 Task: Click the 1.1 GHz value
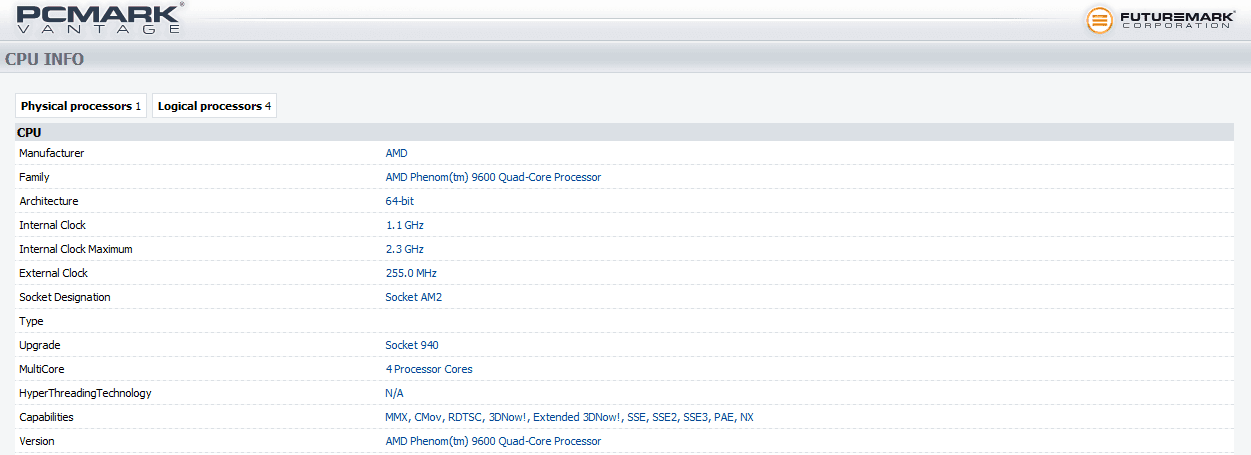[x=405, y=225]
